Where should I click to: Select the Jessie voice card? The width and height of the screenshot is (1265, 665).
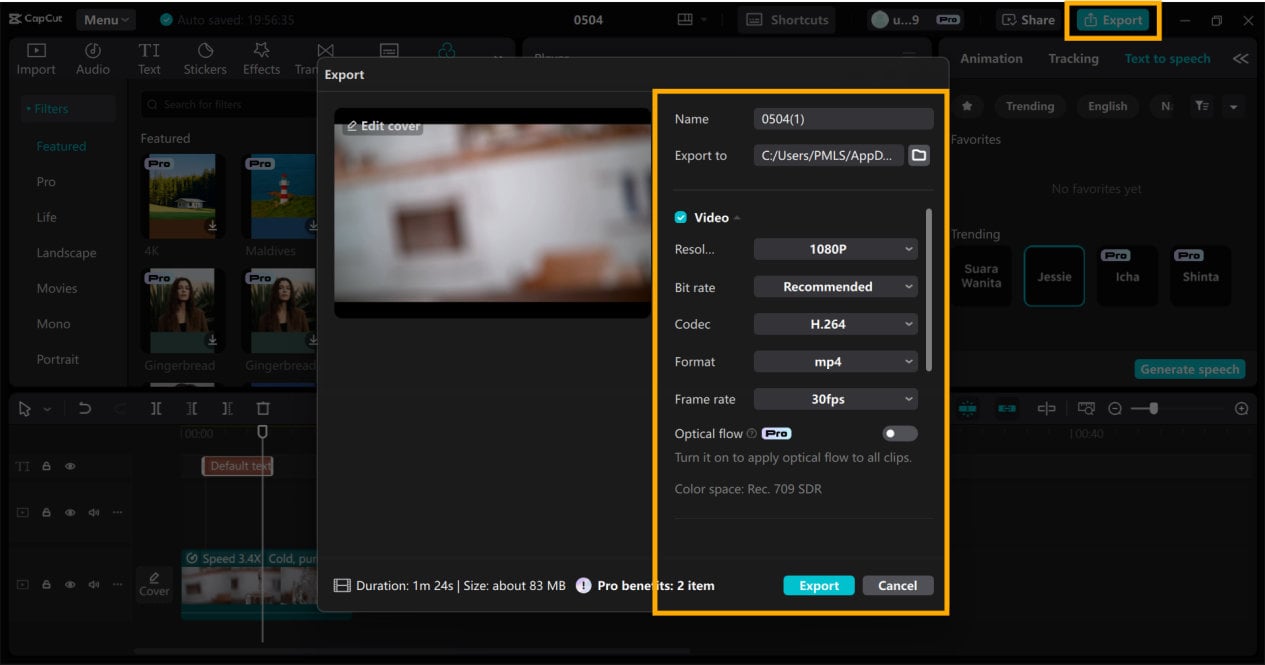click(x=1054, y=276)
